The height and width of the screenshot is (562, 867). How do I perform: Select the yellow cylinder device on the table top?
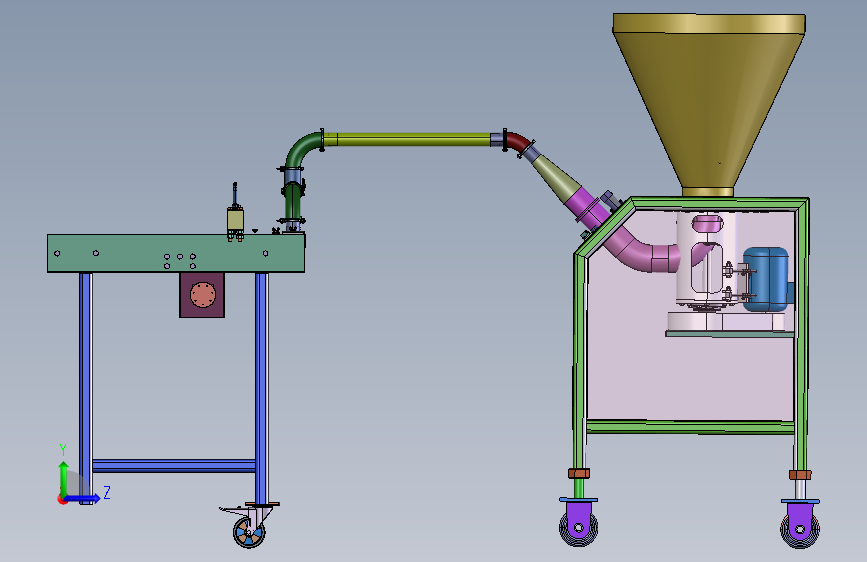point(235,220)
